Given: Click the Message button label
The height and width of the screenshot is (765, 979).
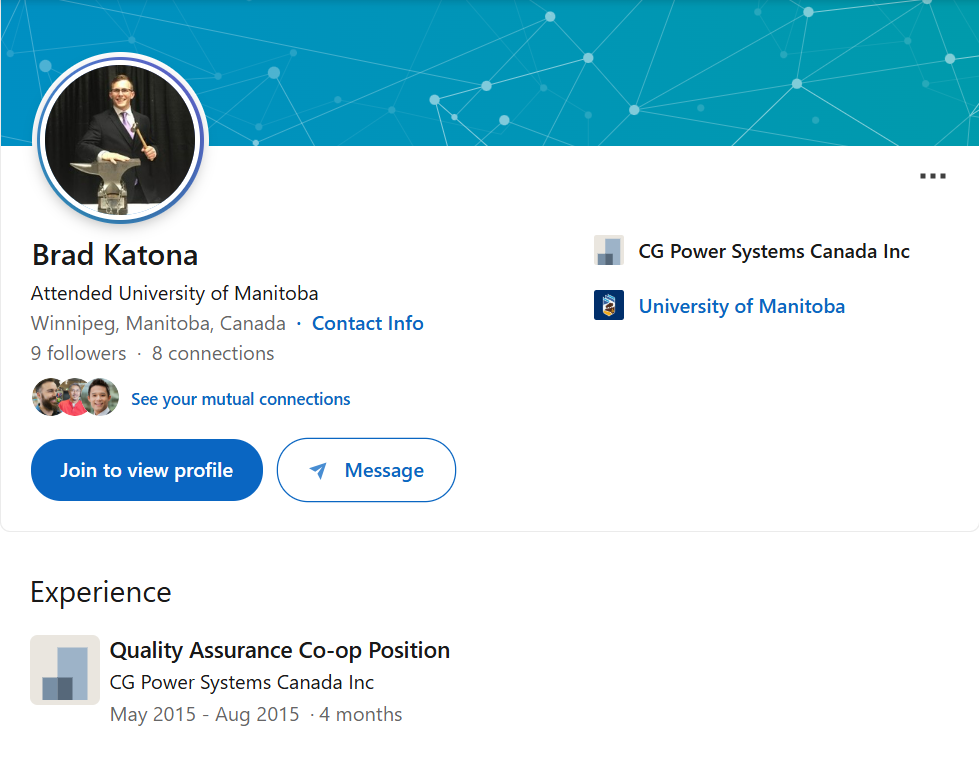Looking at the screenshot, I should click(x=384, y=470).
